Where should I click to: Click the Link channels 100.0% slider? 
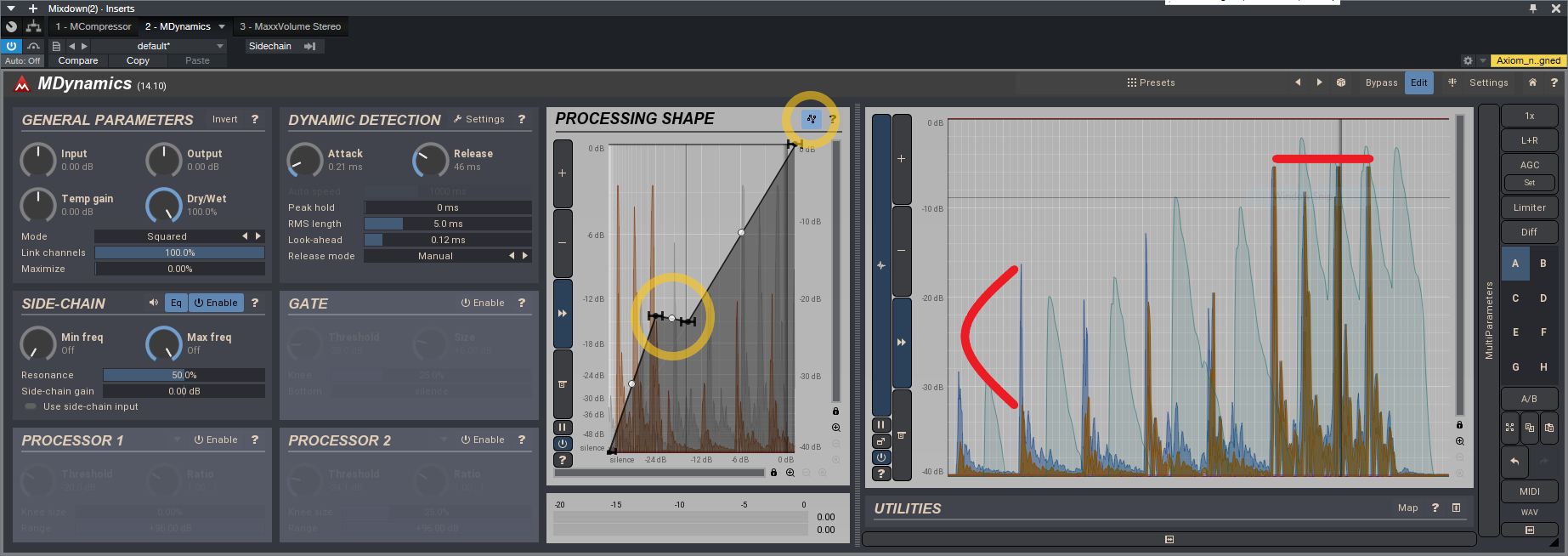click(179, 252)
